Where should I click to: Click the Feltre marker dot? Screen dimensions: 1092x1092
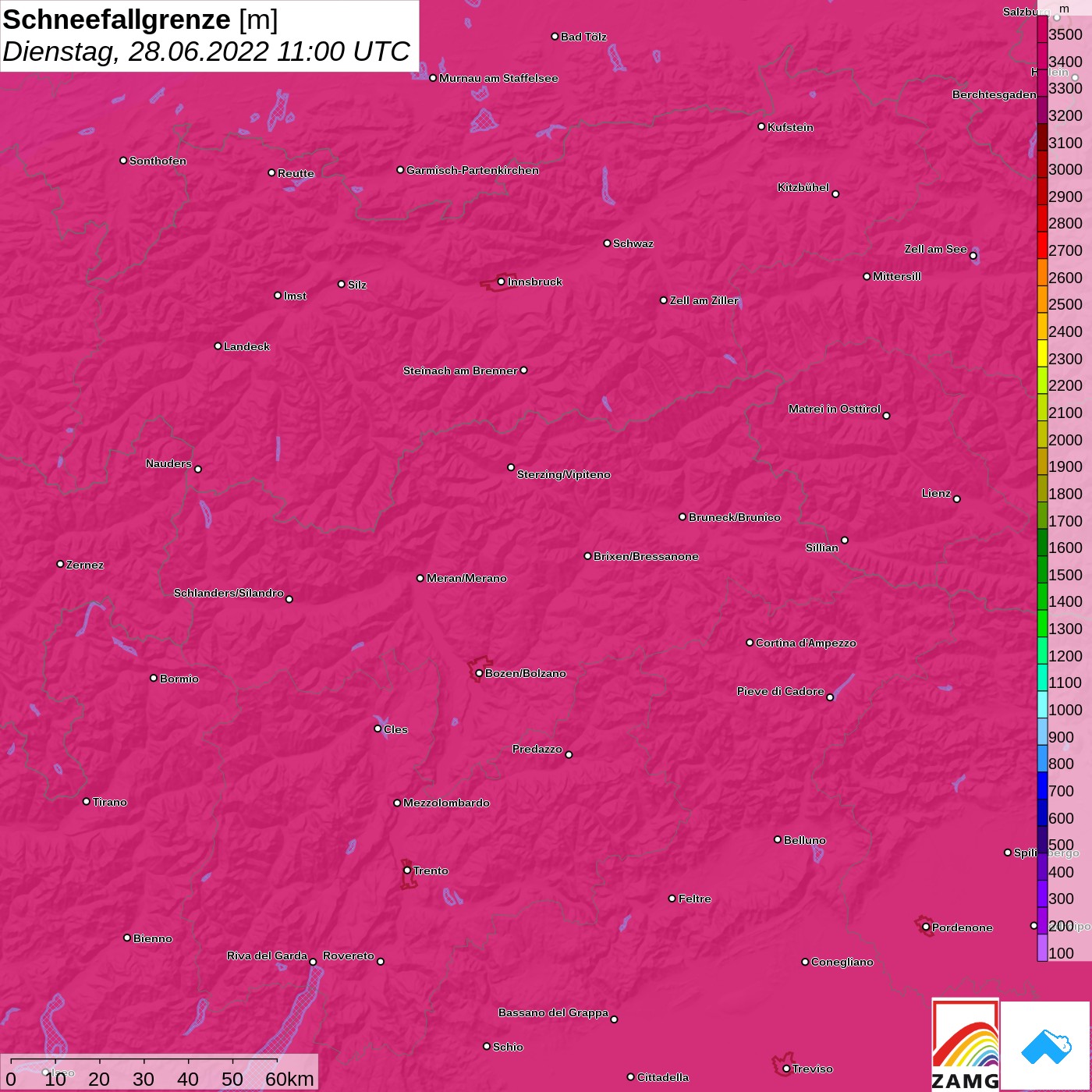672,899
